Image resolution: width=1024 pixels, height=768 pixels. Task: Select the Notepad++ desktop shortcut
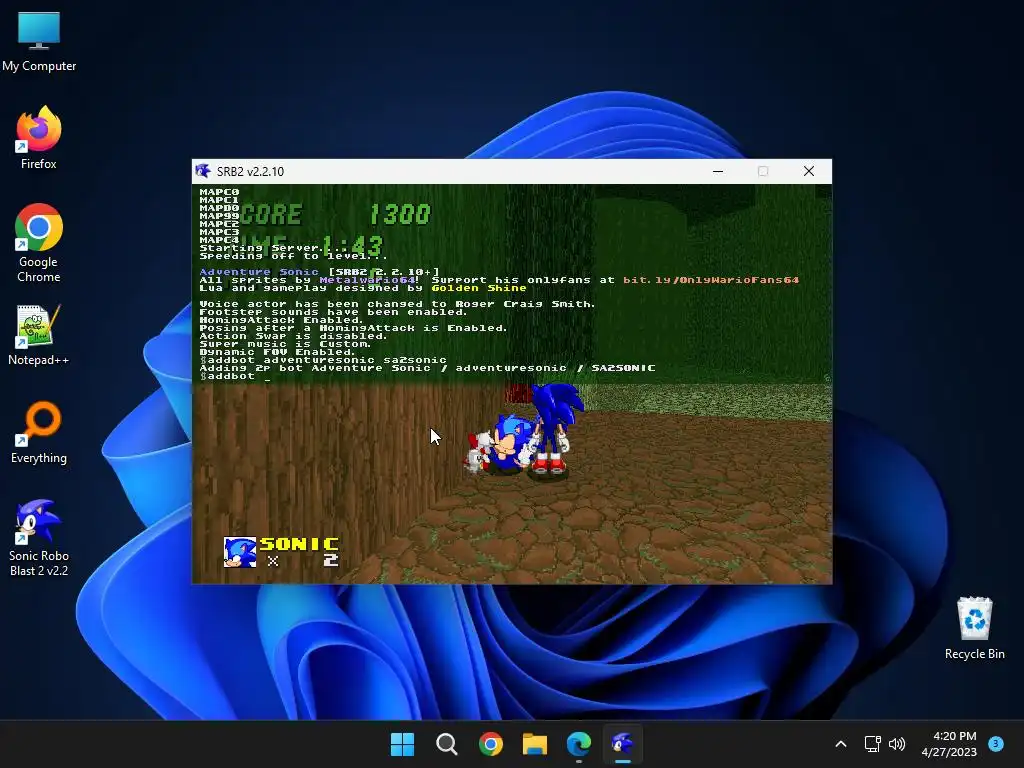pyautogui.click(x=39, y=335)
